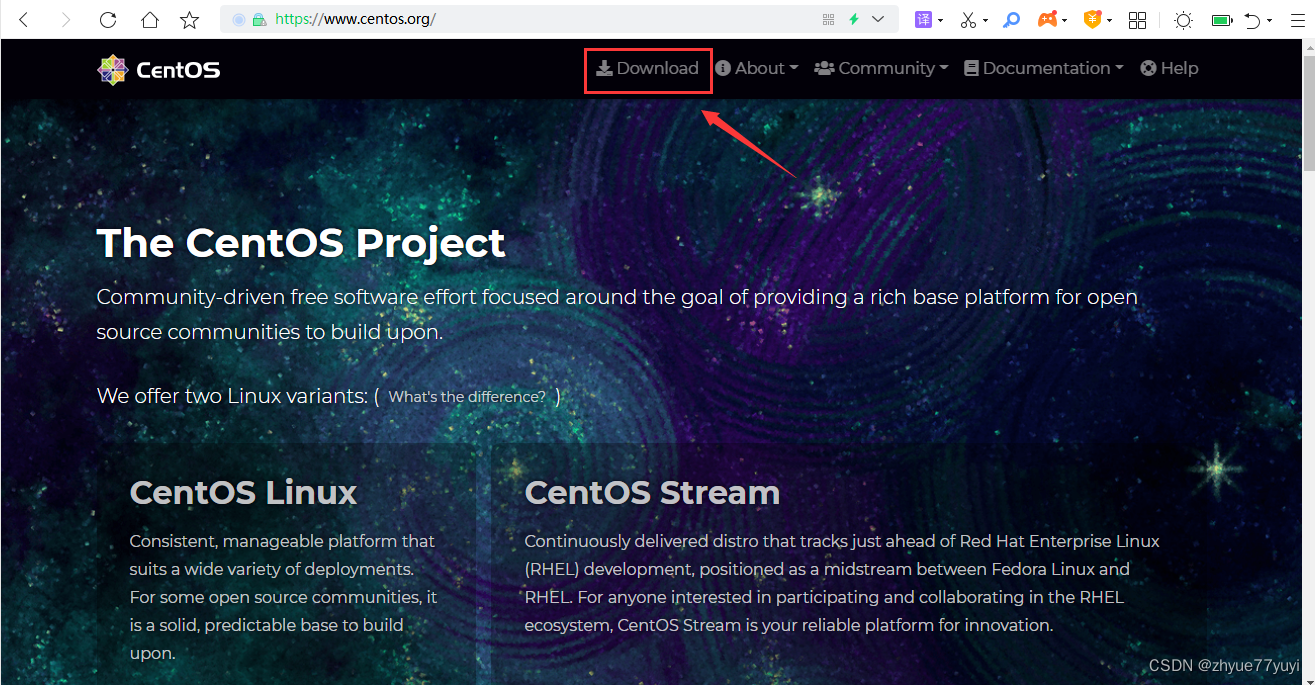Open the QR code icon in address bar

point(828,19)
